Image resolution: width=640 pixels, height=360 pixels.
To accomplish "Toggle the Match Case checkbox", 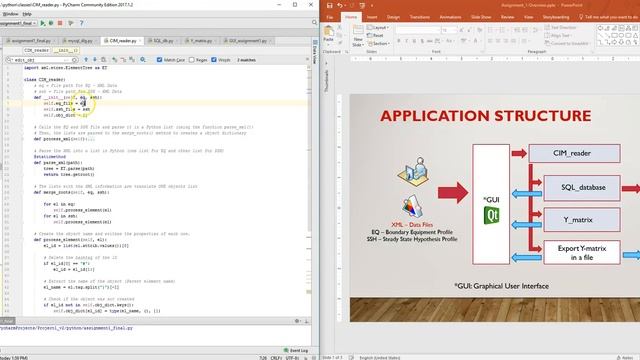I will (x=160, y=60).
